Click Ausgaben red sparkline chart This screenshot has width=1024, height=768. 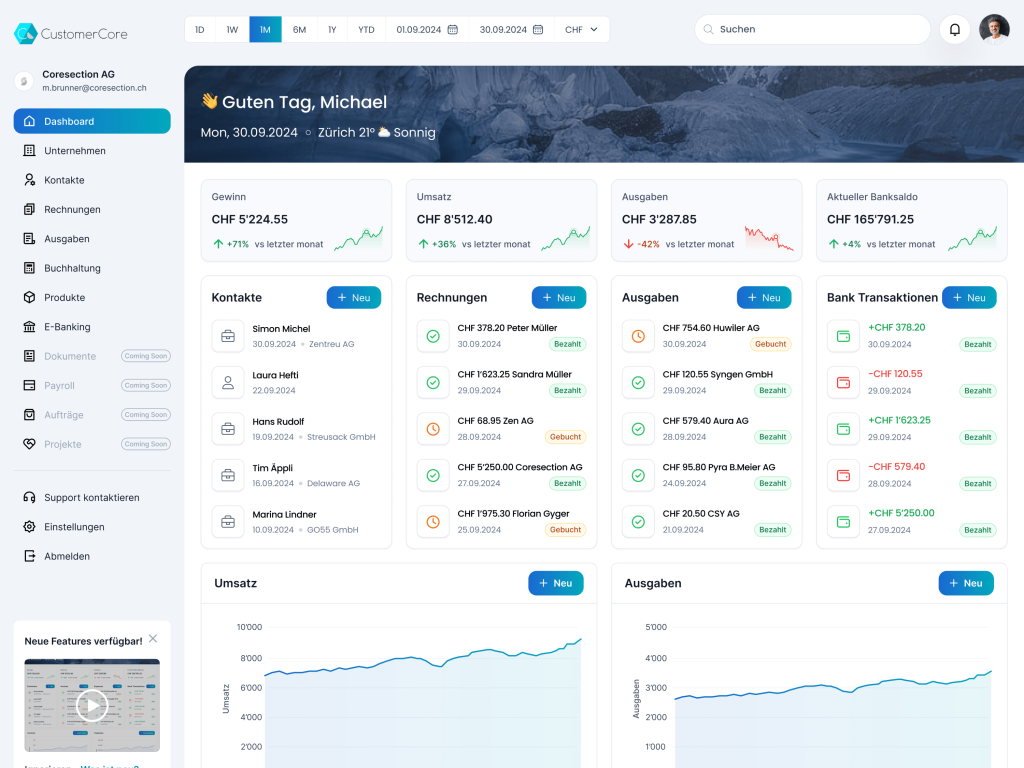(x=769, y=238)
